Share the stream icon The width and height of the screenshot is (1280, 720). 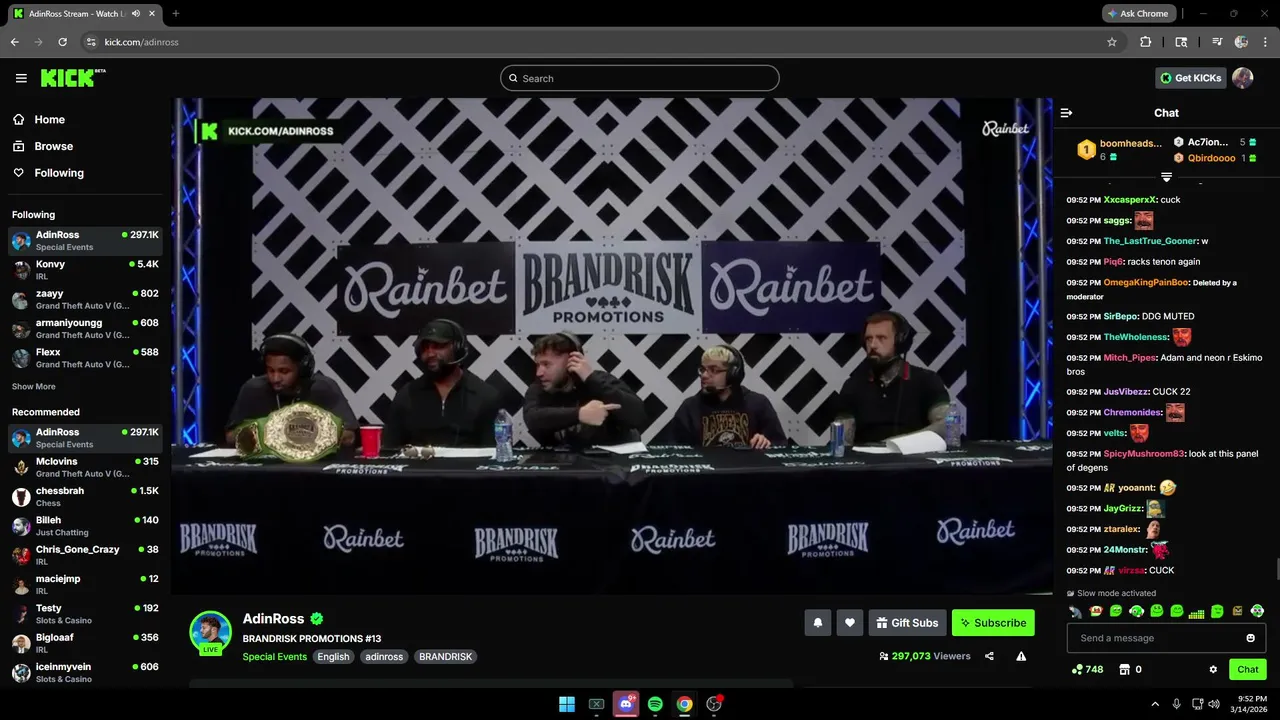click(x=989, y=656)
